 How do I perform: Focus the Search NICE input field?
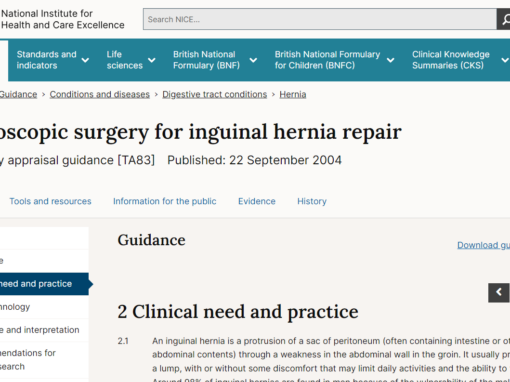point(320,19)
